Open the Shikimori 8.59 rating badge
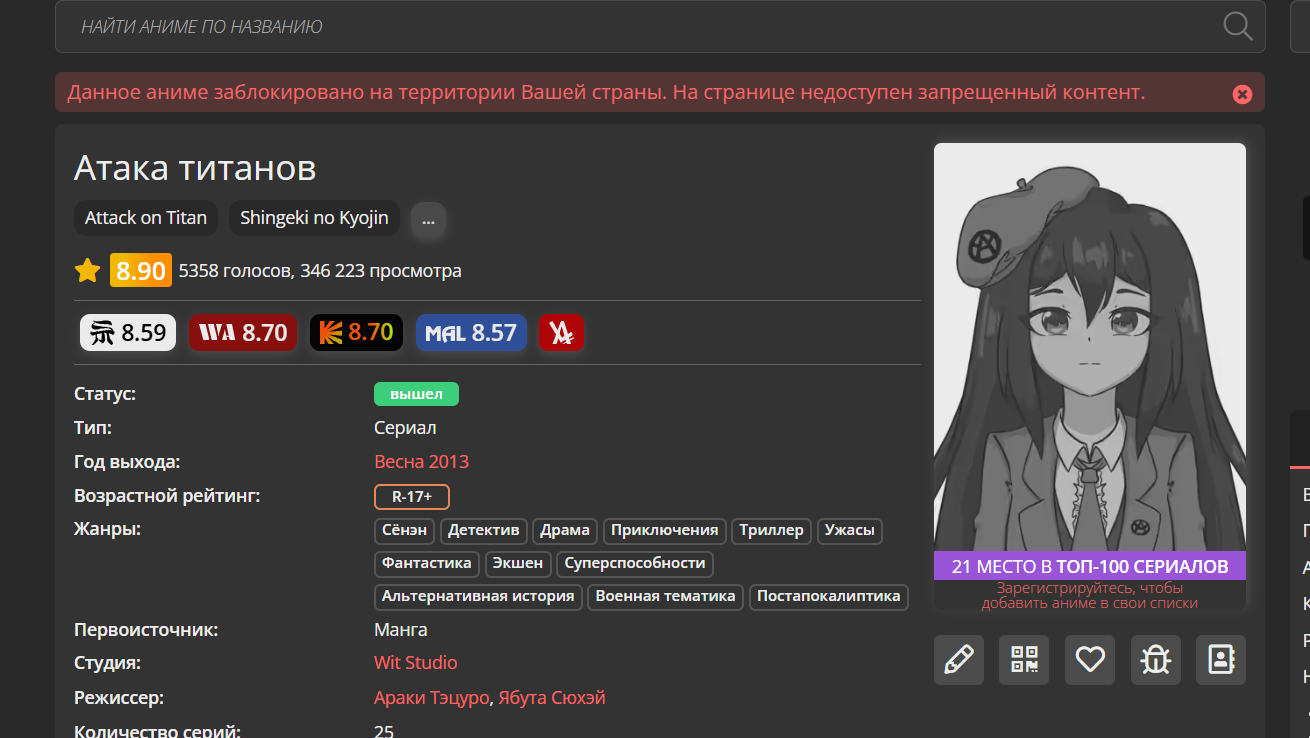Image resolution: width=1310 pixels, height=738 pixels. point(128,333)
